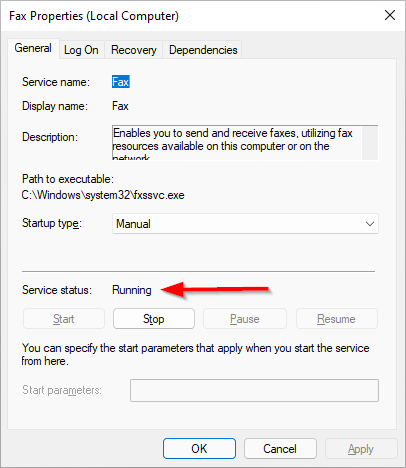This screenshot has height=468, width=406.
Task: Switch to the Recovery tab
Action: click(x=134, y=50)
